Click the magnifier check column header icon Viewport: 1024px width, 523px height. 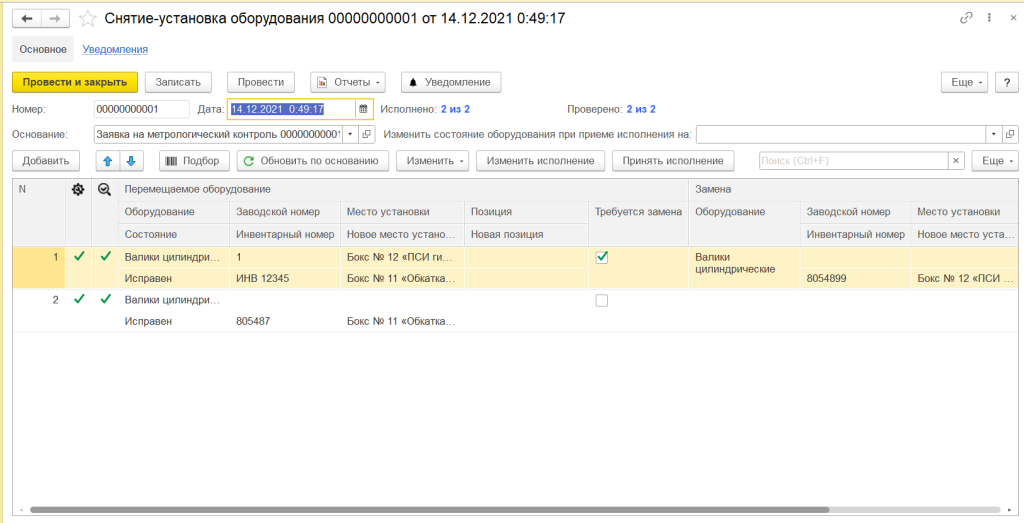[x=104, y=189]
